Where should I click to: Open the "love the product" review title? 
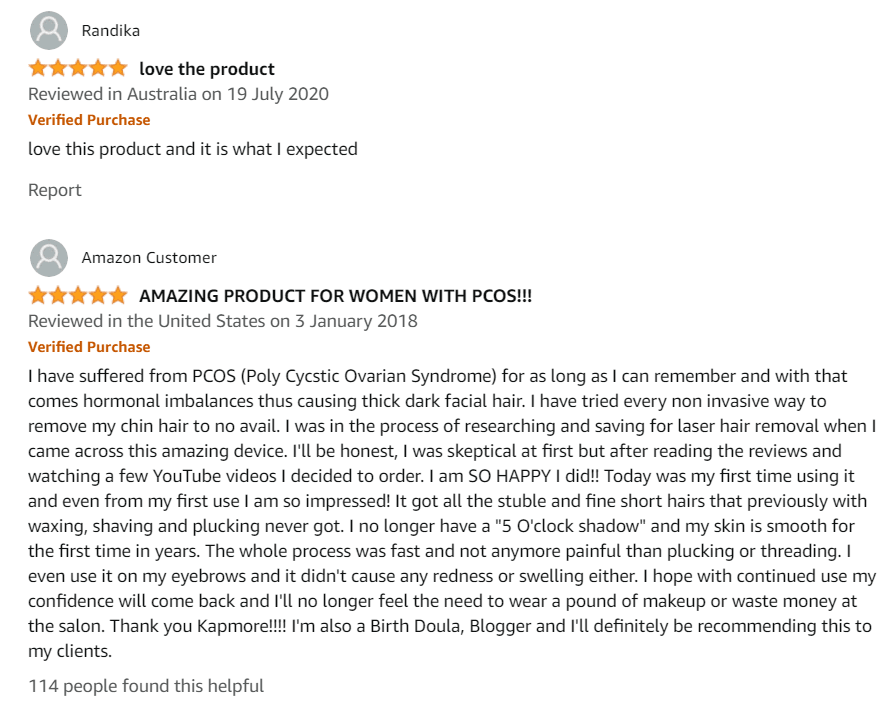pos(207,69)
